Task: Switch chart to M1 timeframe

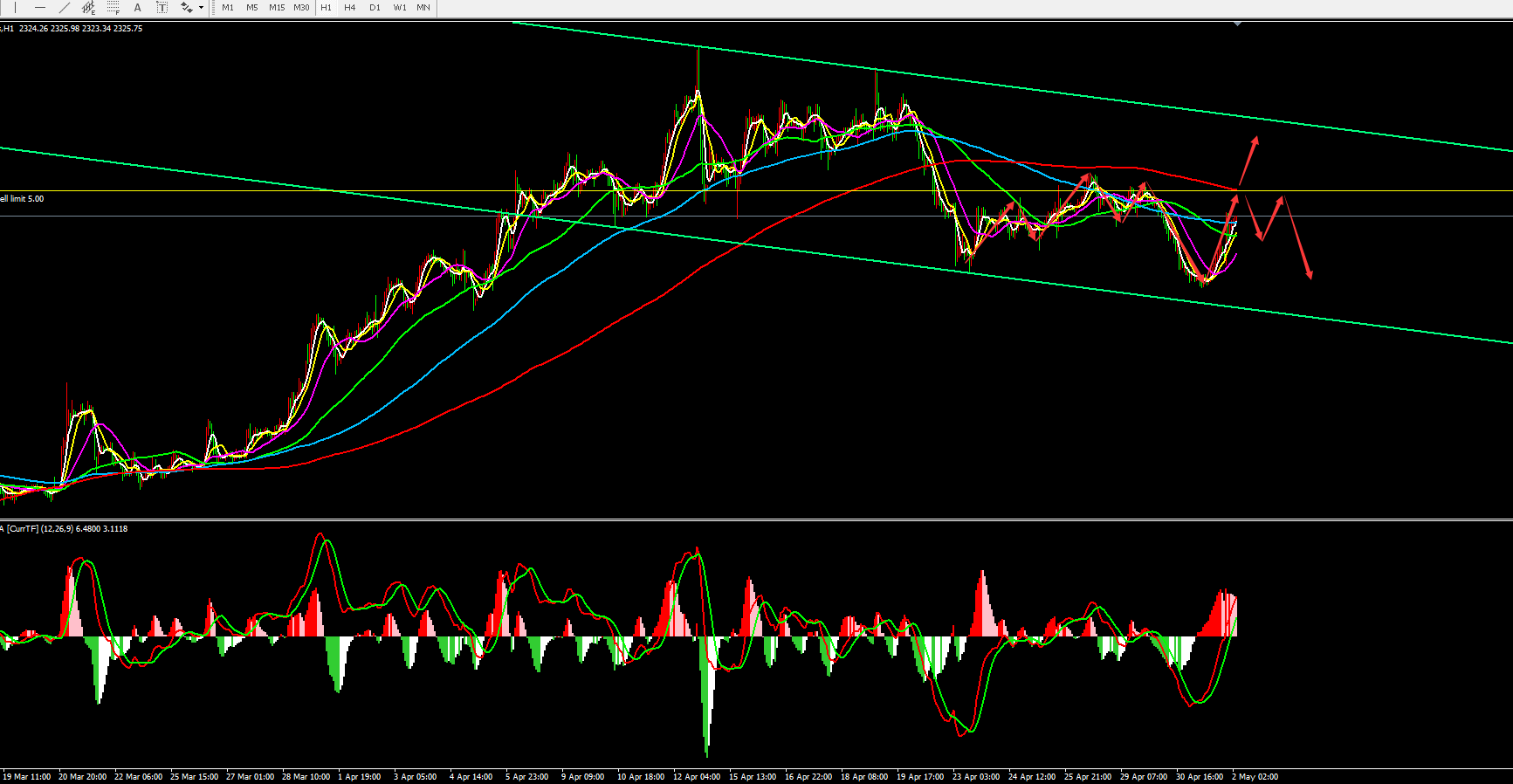Action: [x=228, y=8]
